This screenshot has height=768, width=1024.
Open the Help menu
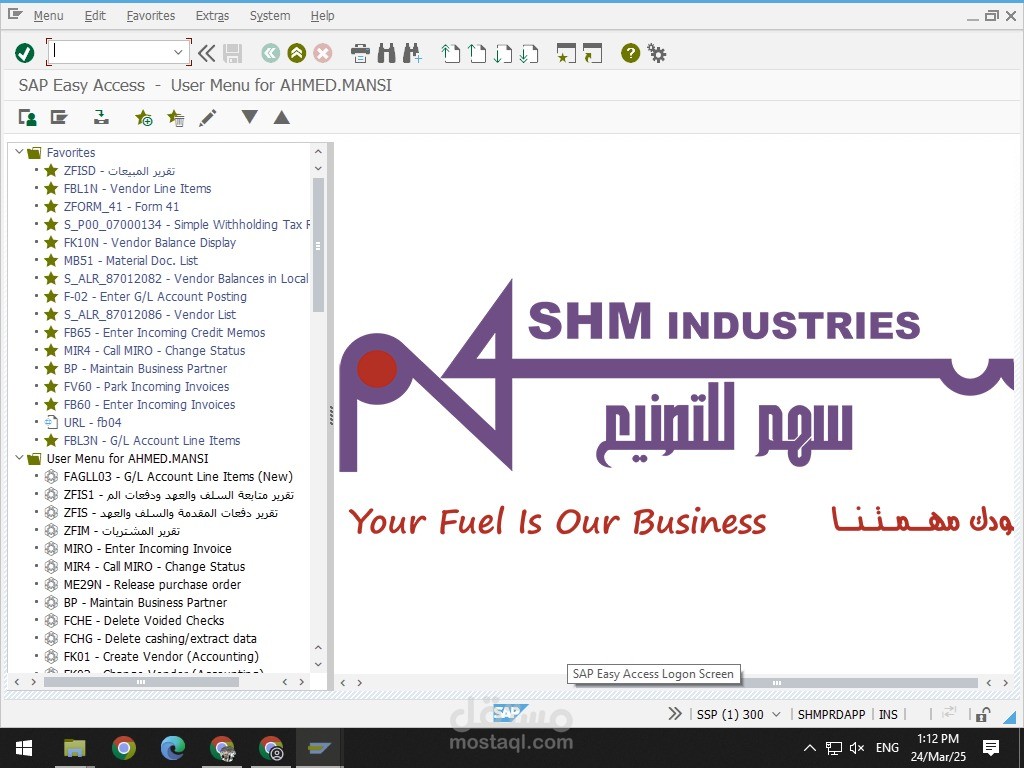(x=322, y=16)
